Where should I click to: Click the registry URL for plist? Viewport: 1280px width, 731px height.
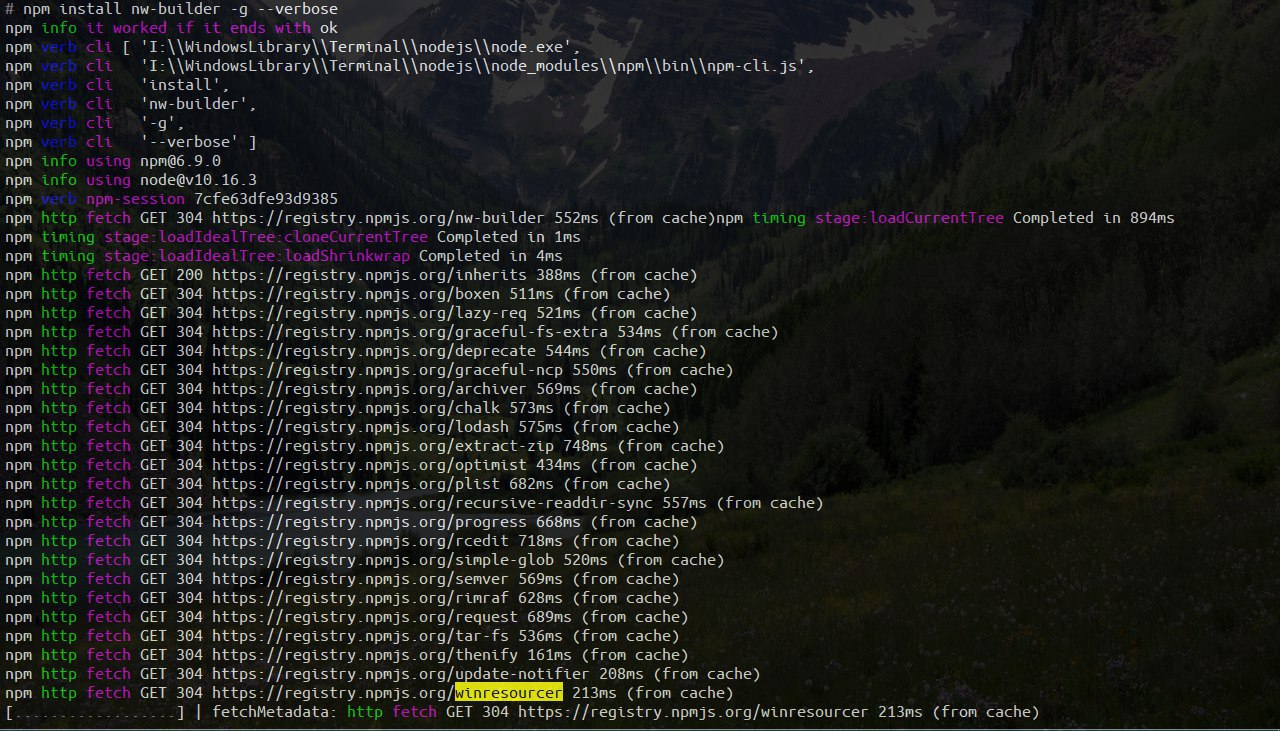pyautogui.click(x=356, y=484)
